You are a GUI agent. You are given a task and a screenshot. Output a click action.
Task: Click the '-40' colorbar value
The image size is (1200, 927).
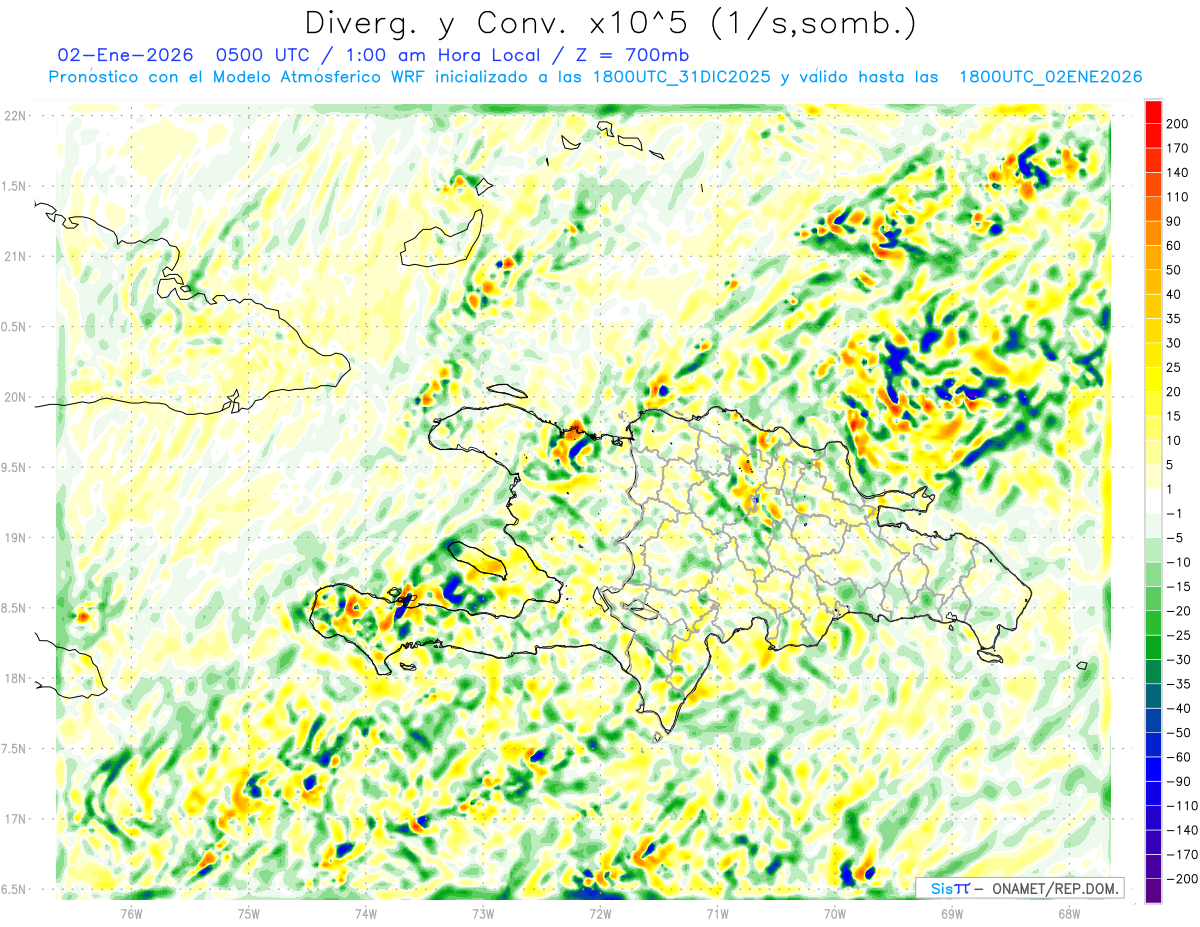(1178, 709)
